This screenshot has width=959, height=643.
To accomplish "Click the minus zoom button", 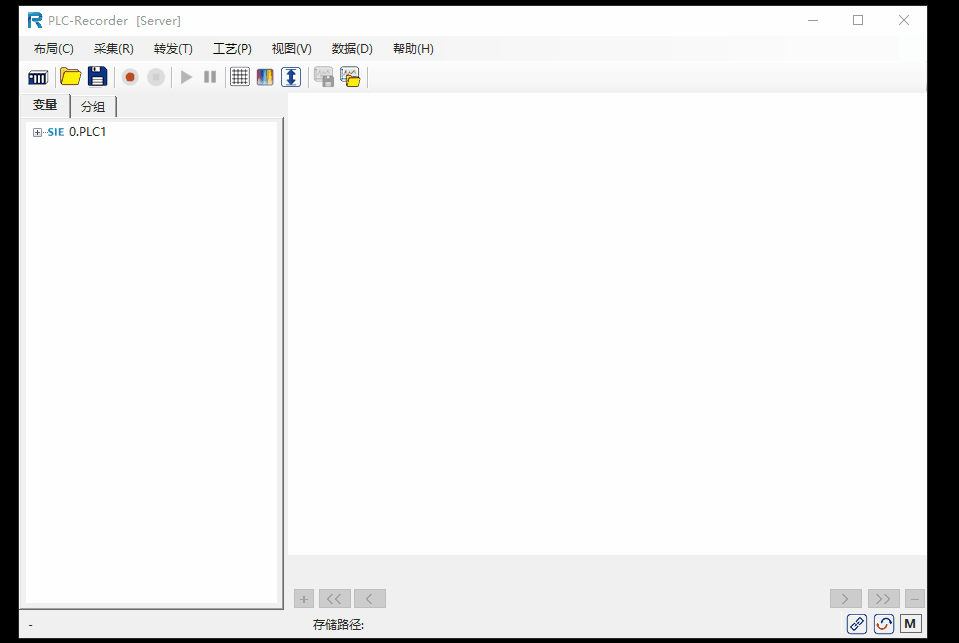I will (915, 598).
